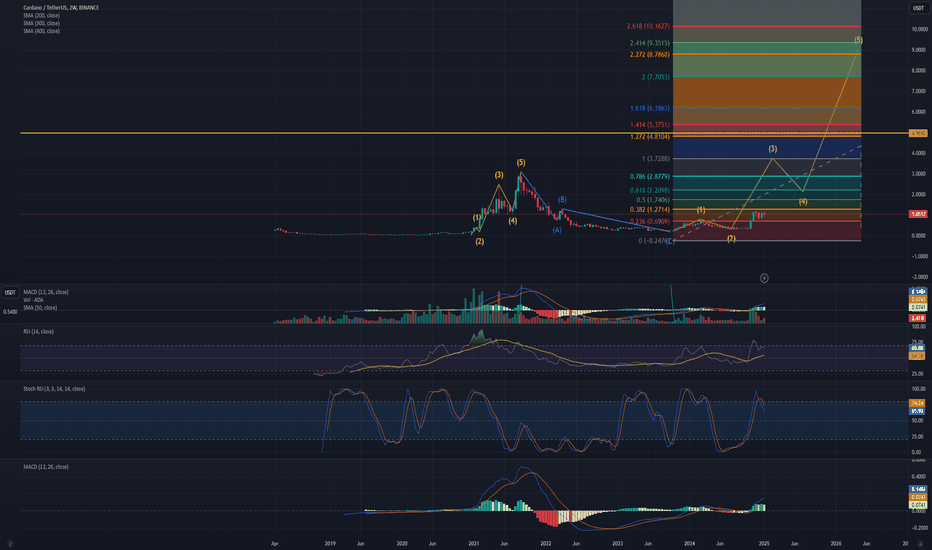
Task: Select the MACD legend above the Vol · ADA line
Action: (x=46, y=292)
